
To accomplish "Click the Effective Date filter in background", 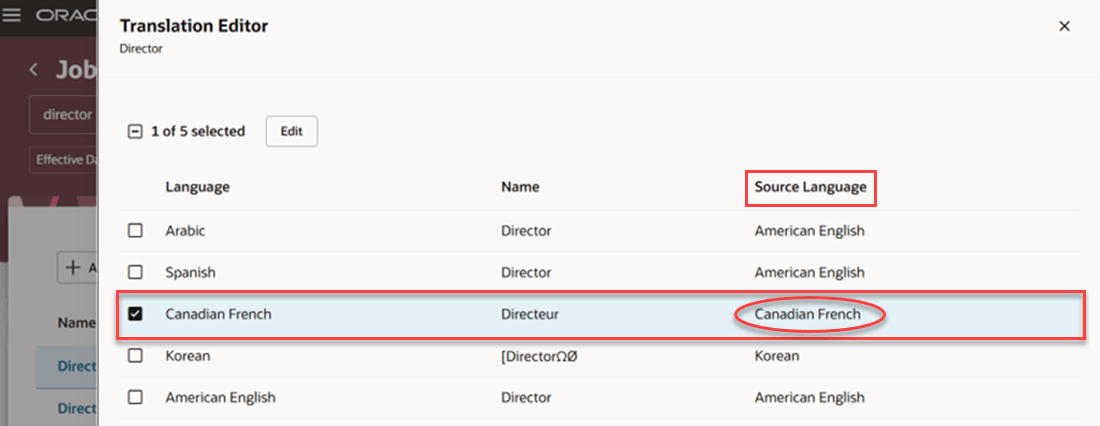I will [63, 160].
